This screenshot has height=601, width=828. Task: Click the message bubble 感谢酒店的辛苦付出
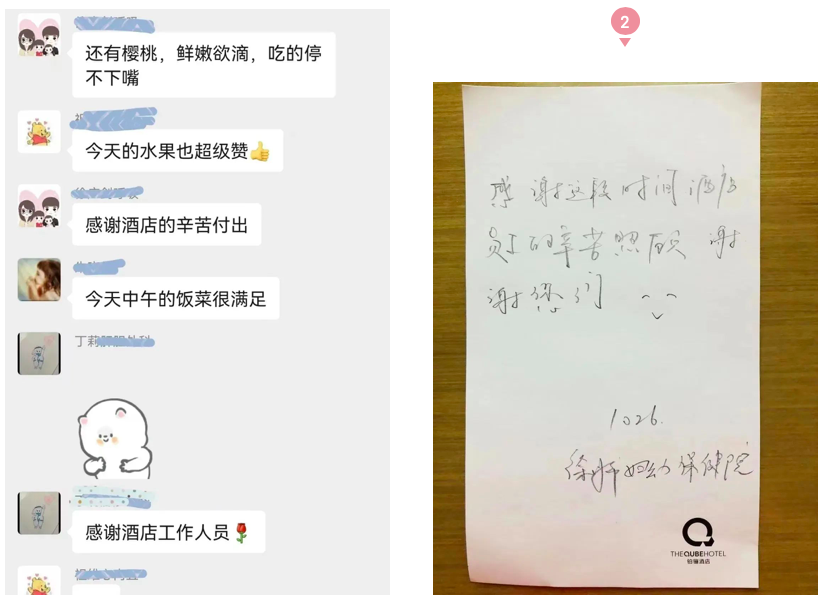click(x=167, y=225)
